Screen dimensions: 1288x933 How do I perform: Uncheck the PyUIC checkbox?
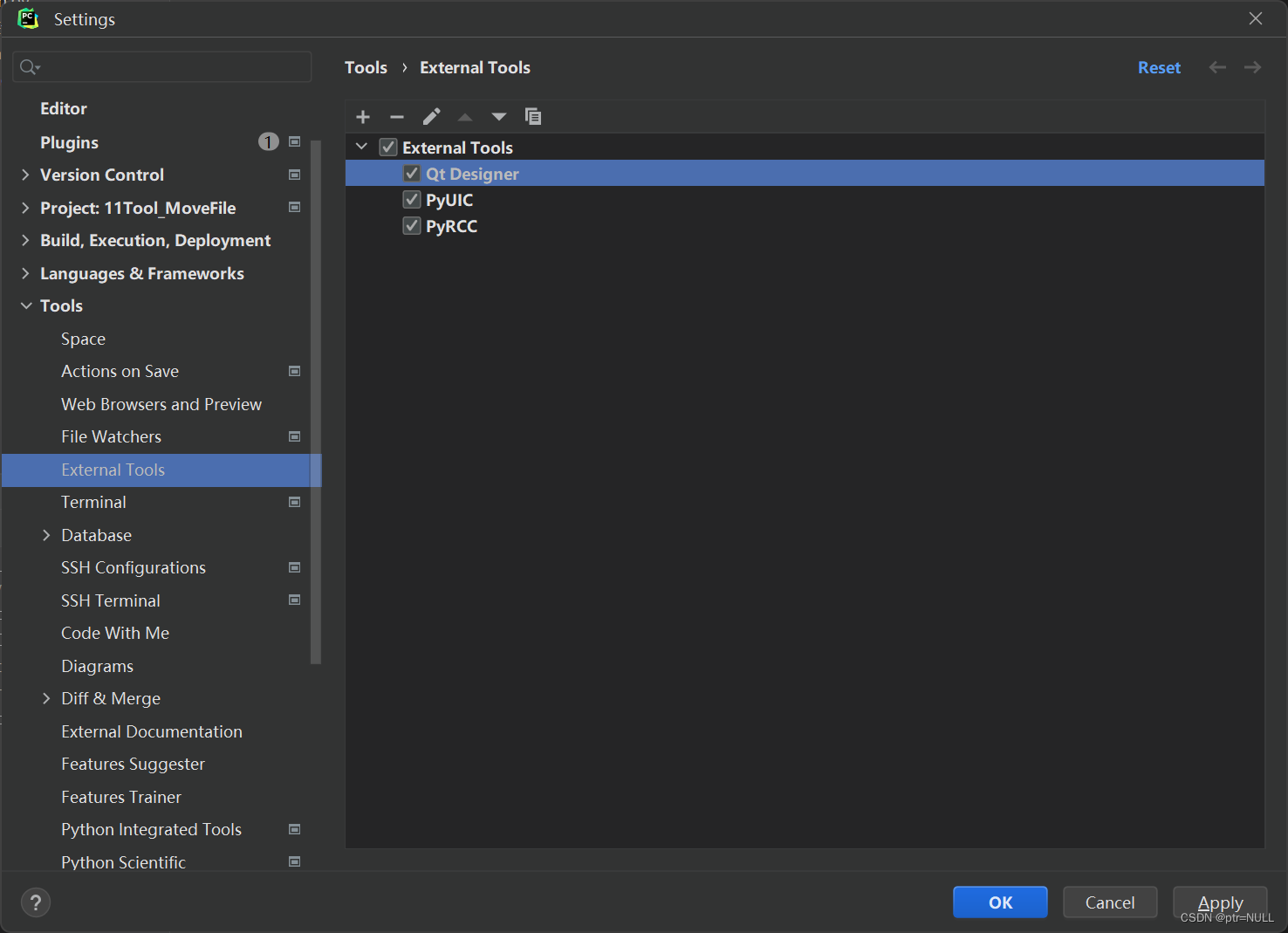coord(412,200)
